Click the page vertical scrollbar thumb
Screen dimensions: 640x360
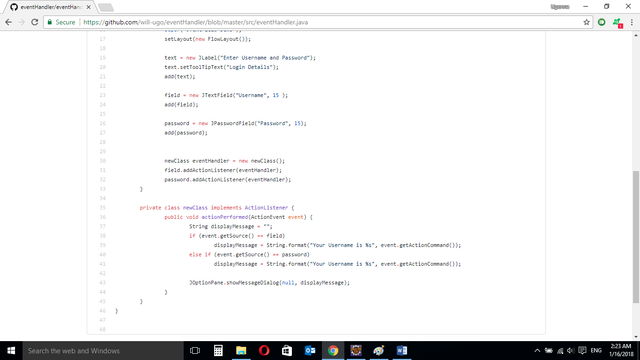636,237
